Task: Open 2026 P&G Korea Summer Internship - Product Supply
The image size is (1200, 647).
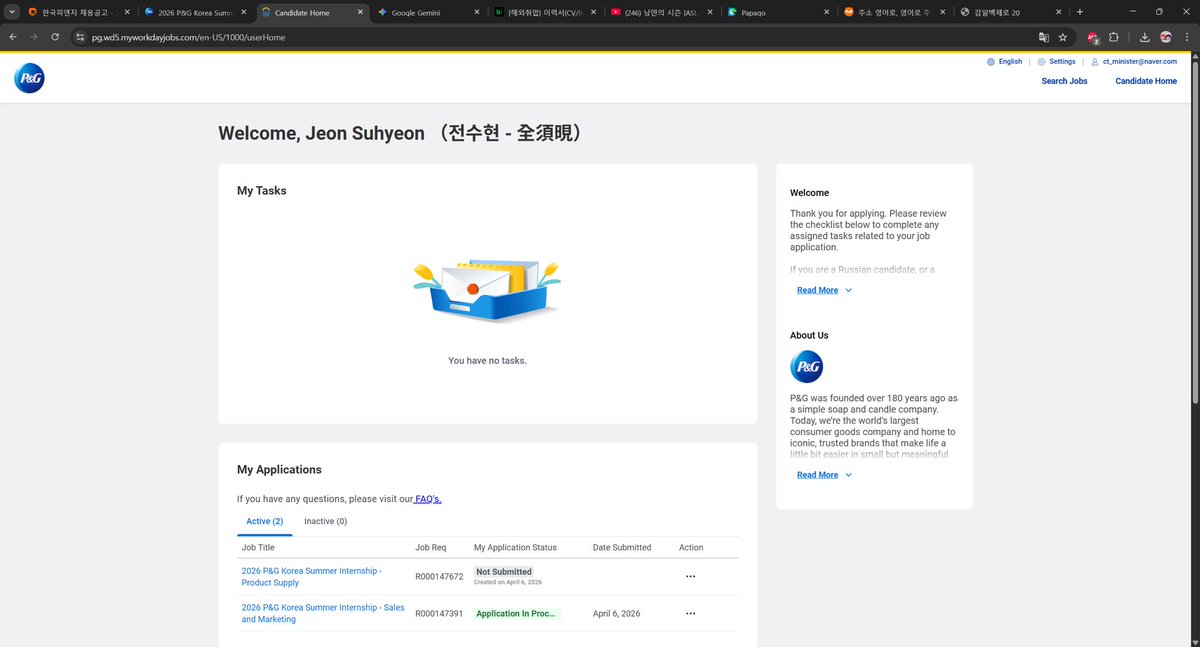Action: (311, 576)
